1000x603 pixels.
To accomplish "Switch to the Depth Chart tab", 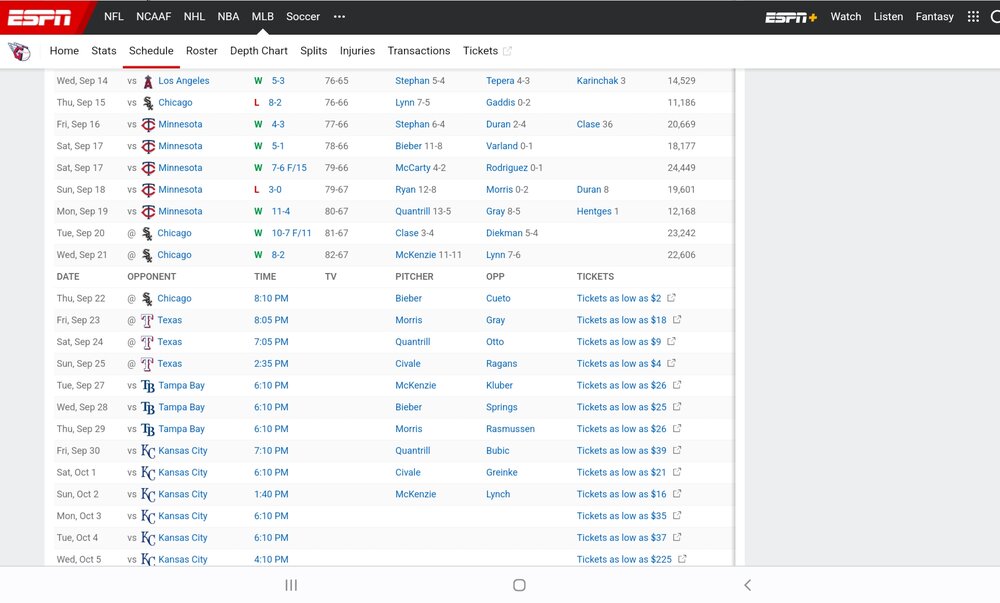I will (x=258, y=51).
